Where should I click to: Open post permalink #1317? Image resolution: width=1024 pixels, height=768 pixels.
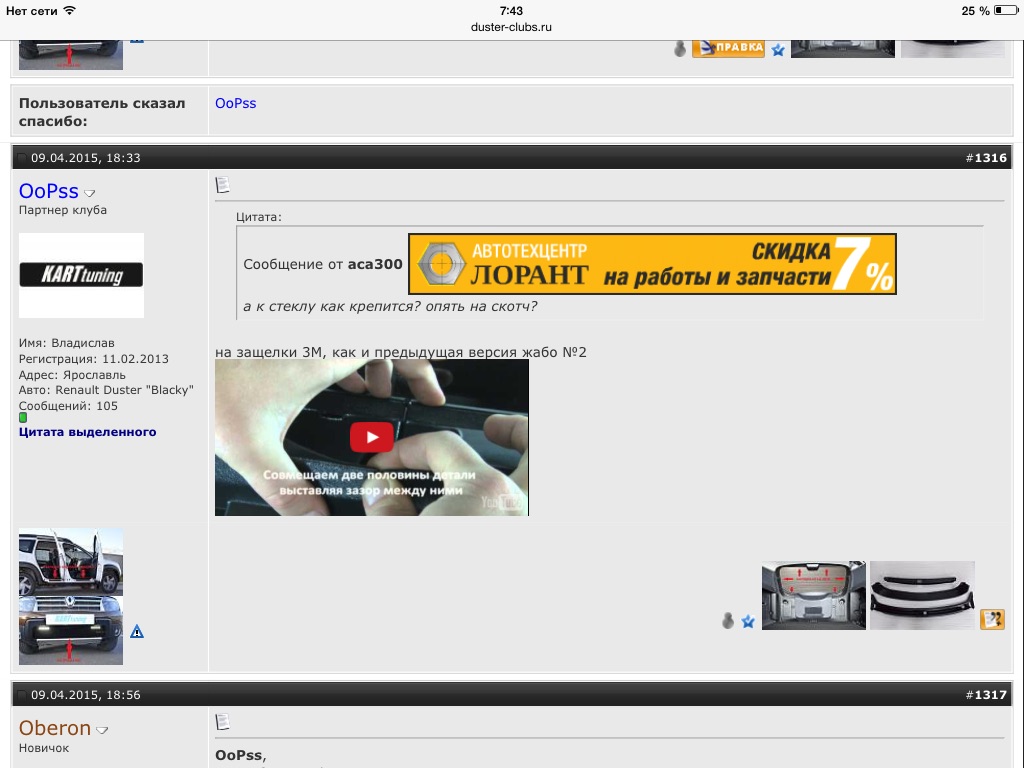point(991,695)
